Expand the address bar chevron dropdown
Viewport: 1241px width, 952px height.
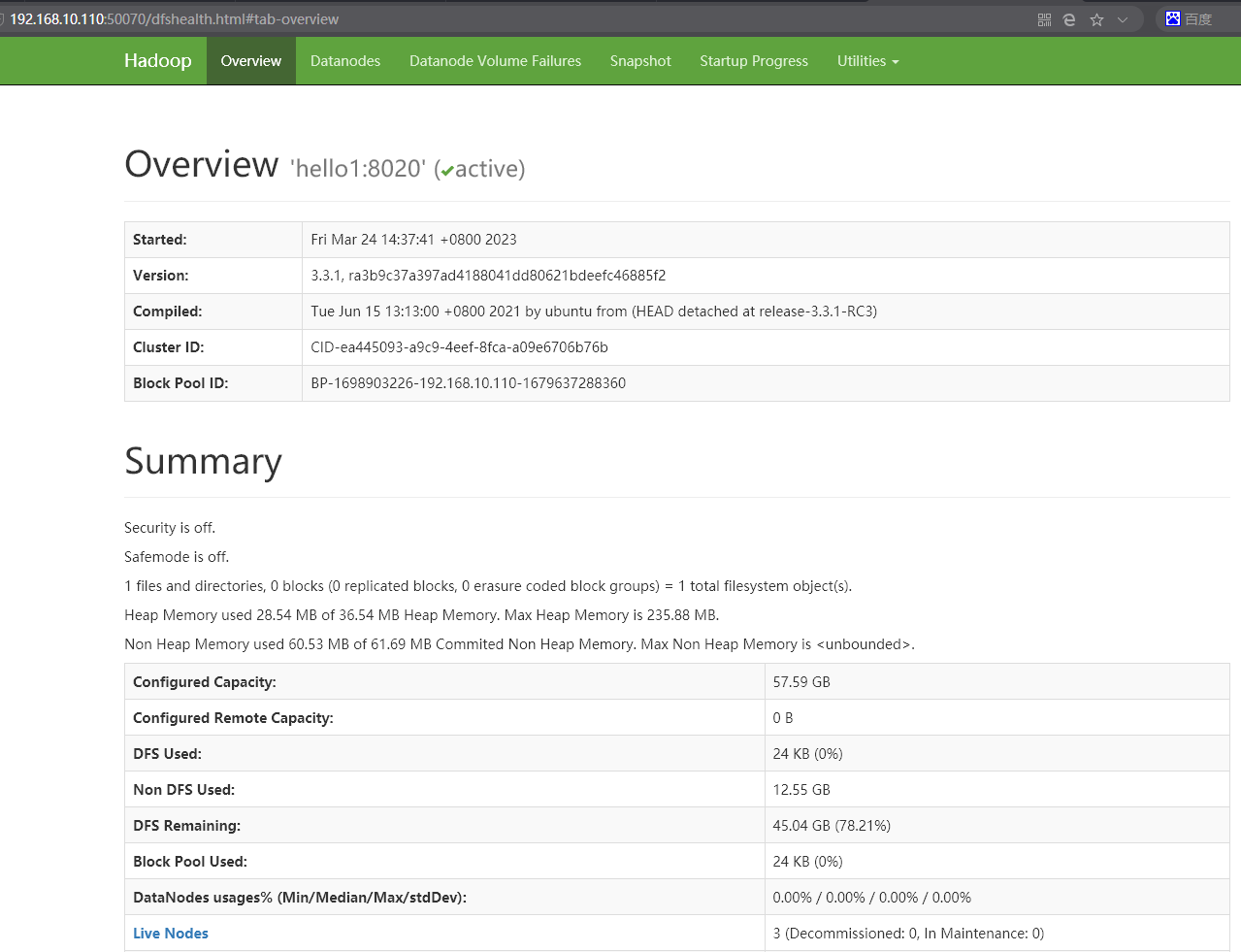coord(1123,19)
